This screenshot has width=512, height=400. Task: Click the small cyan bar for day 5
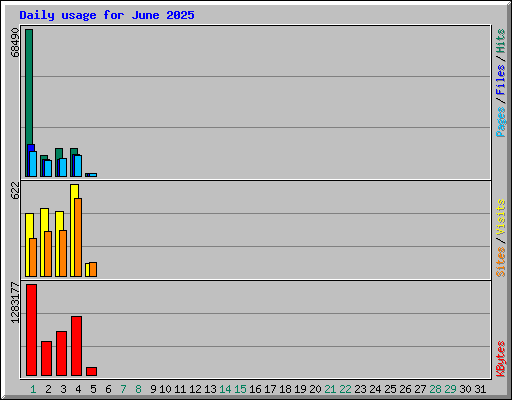(x=93, y=175)
